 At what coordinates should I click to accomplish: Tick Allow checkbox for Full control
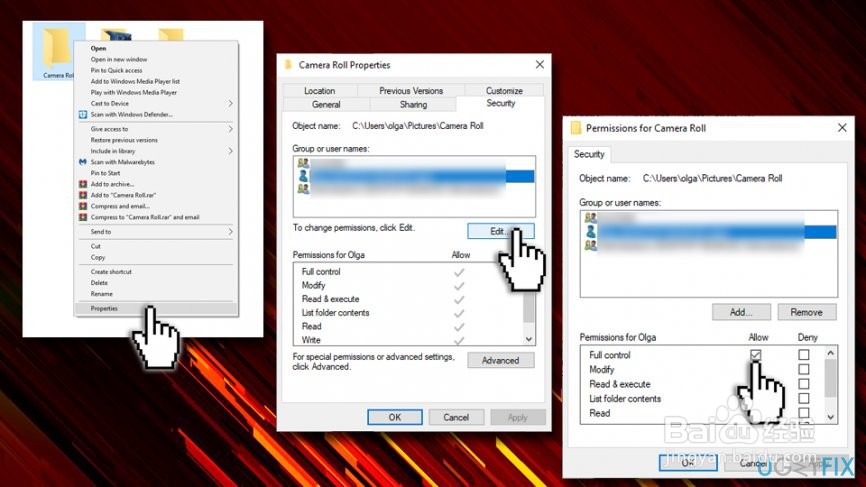pos(756,354)
